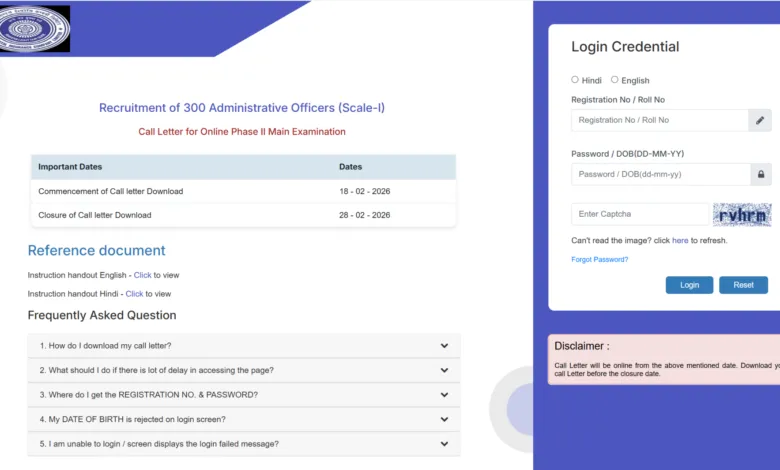780x470 pixels.
Task: Click the pencil icon beside Registration No field
Action: 760,120
